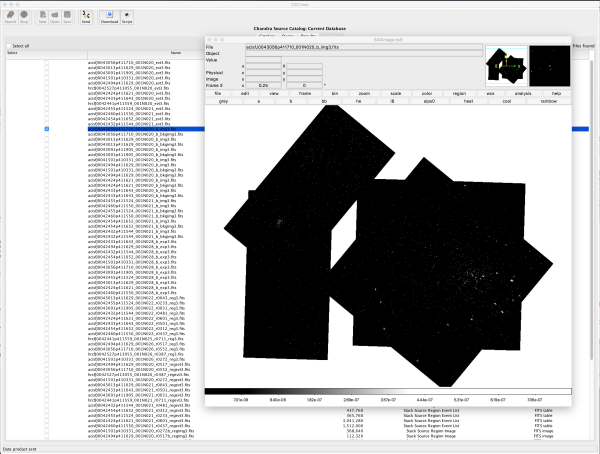Check the first file row checkbox
The height and width of the screenshot is (454, 600).
click(47, 61)
